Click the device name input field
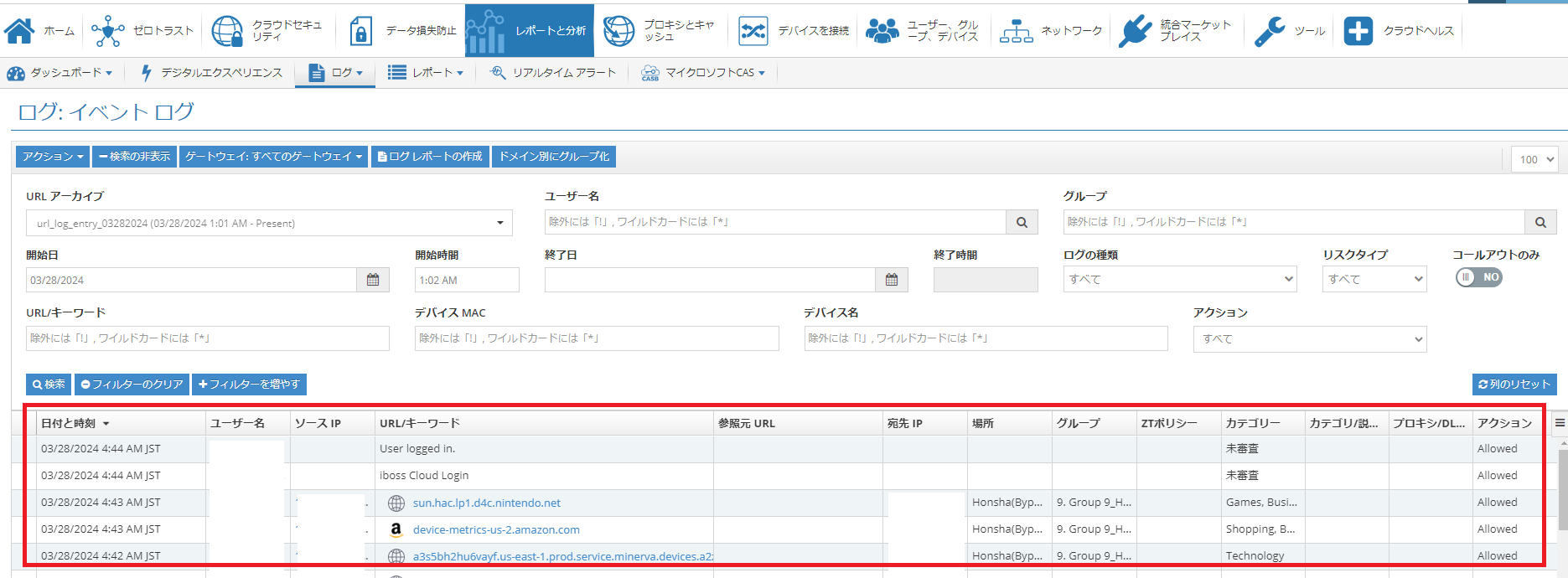Image resolution: width=1568 pixels, height=578 pixels. pyautogui.click(x=986, y=338)
